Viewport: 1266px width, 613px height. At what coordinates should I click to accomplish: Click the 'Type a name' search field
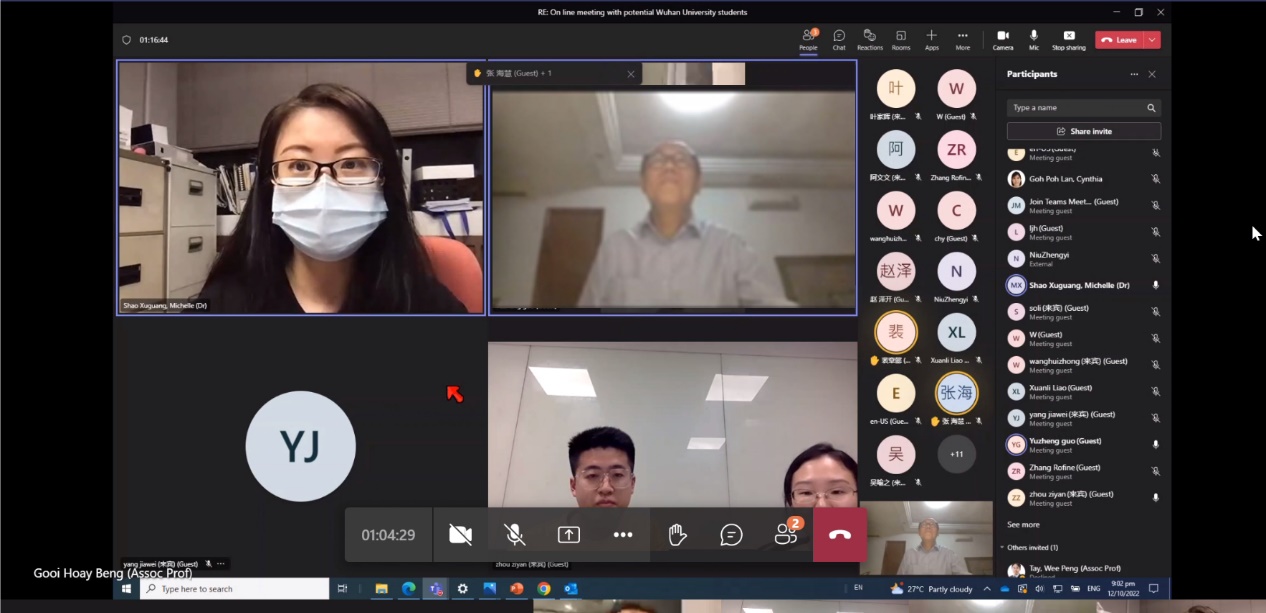click(1075, 108)
